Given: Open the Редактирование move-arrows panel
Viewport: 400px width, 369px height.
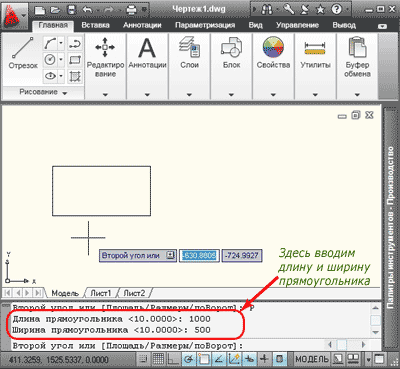Looking at the screenshot, I should [x=105, y=47].
